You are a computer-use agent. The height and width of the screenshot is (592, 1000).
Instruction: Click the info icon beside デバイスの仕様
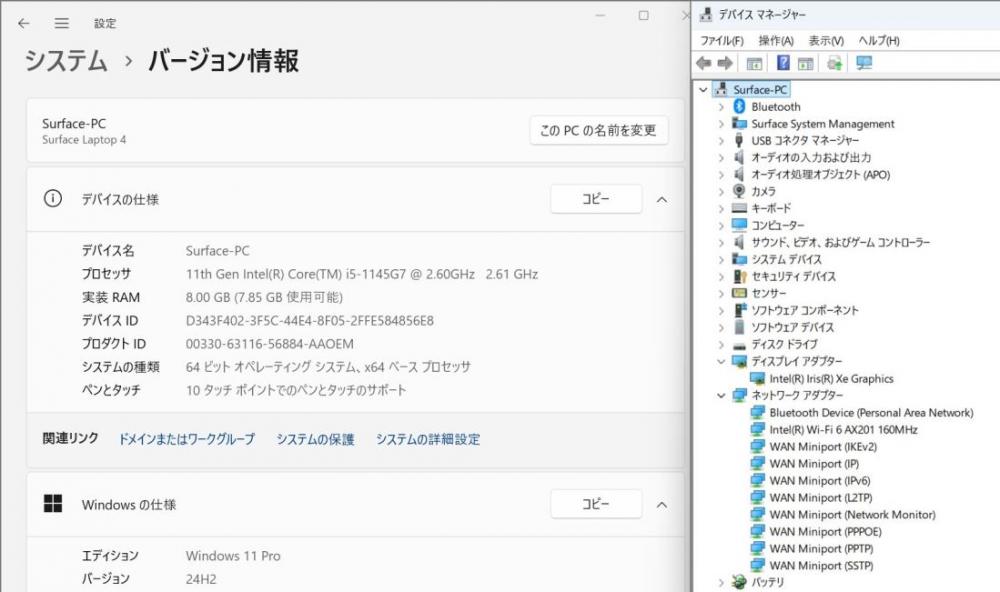pos(53,198)
